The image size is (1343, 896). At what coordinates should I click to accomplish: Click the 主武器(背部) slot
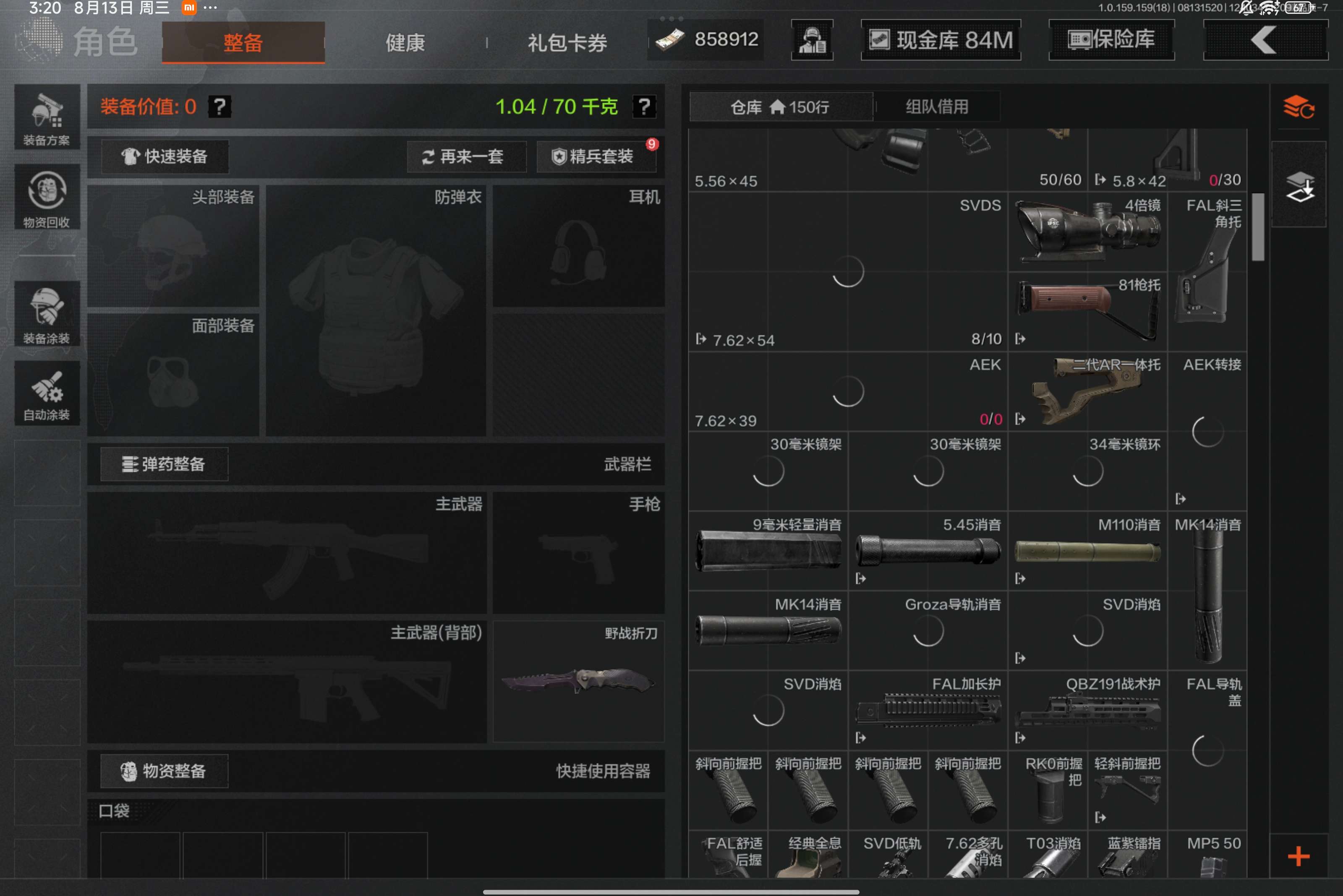287,682
